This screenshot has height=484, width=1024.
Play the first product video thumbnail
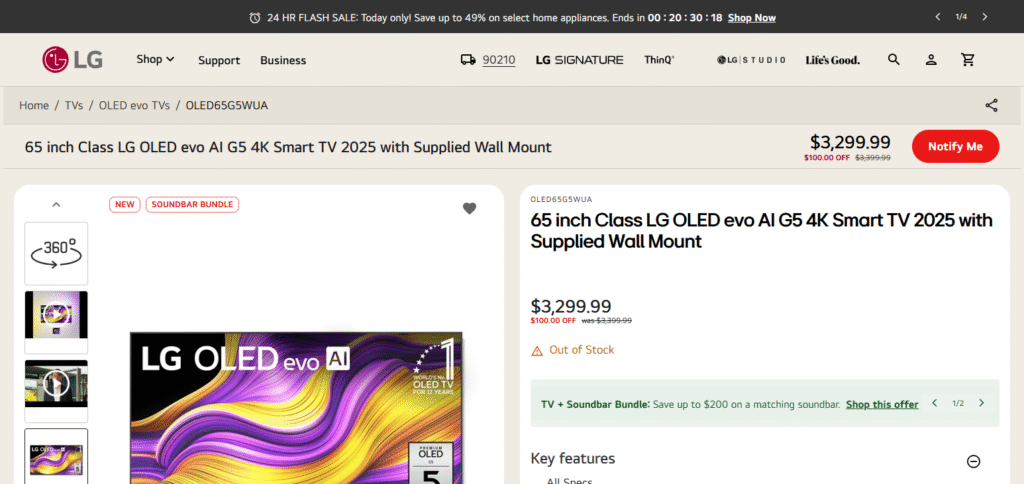coord(56,315)
